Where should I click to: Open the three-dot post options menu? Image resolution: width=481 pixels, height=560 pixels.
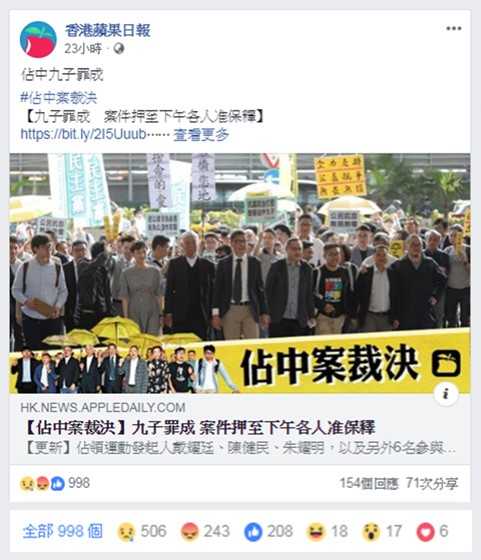pyautogui.click(x=454, y=29)
